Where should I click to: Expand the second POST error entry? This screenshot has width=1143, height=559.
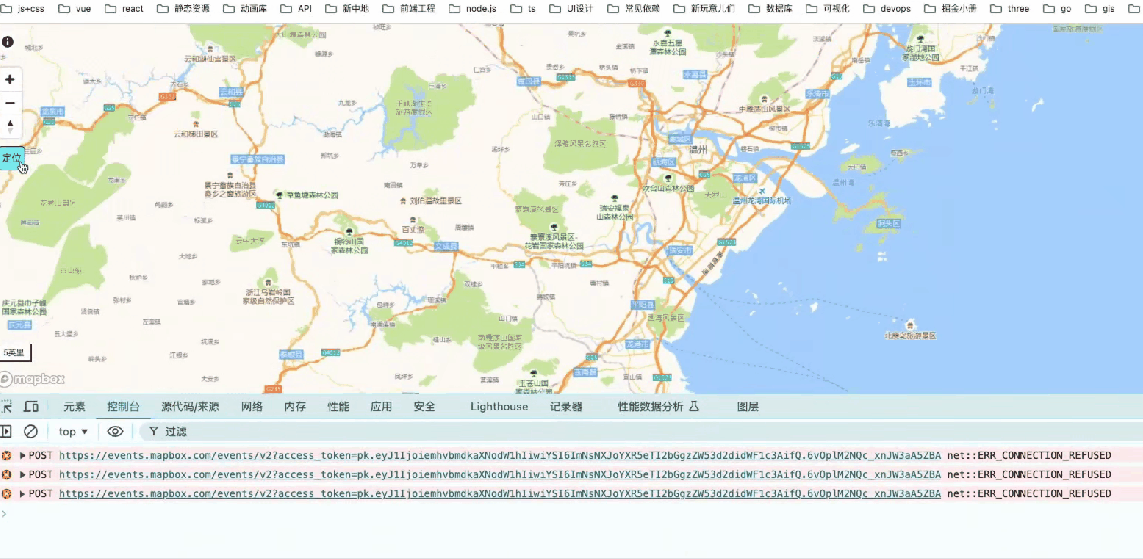23,474
